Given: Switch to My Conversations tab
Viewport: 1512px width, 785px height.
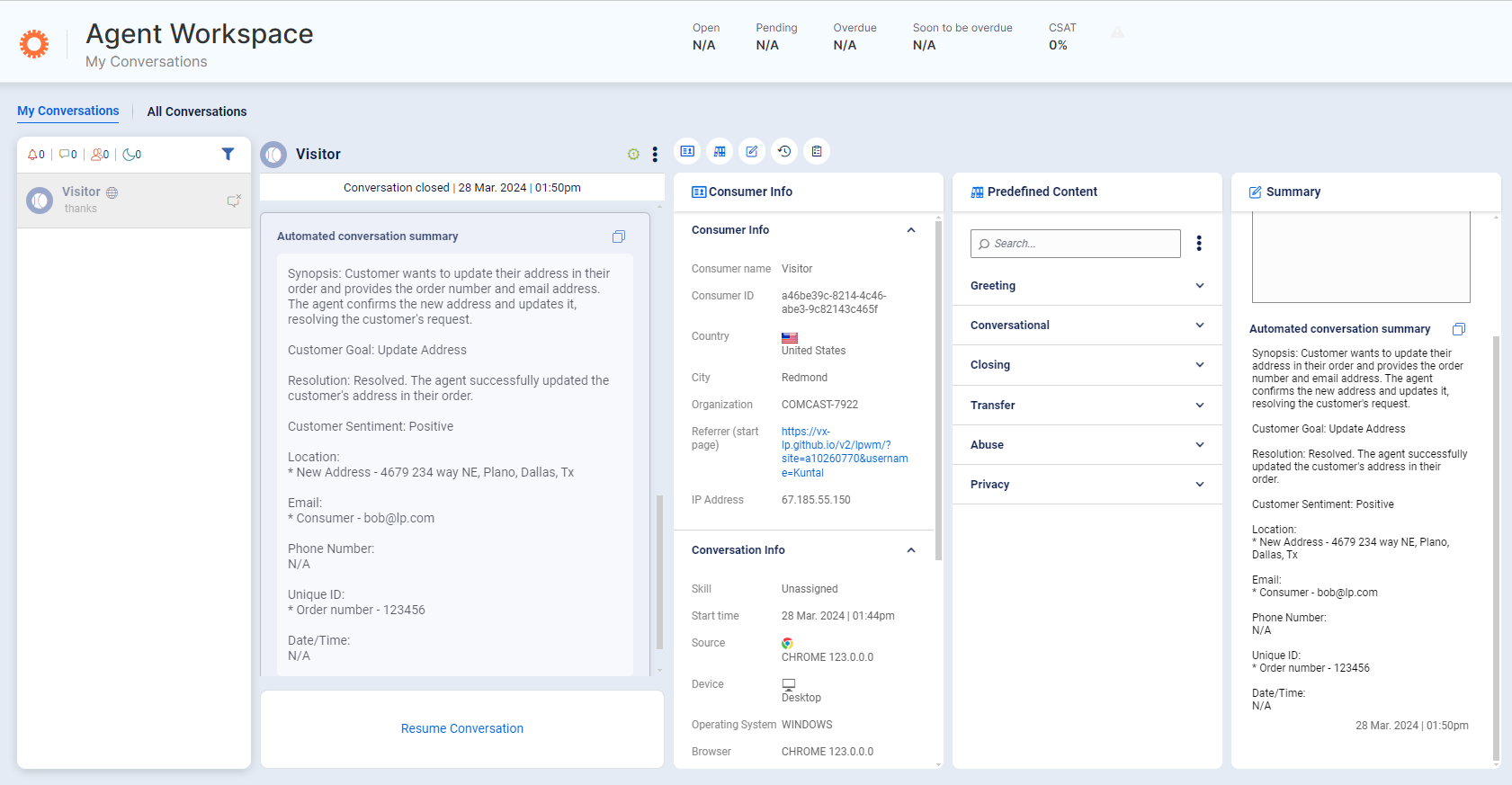Looking at the screenshot, I should coord(68,111).
